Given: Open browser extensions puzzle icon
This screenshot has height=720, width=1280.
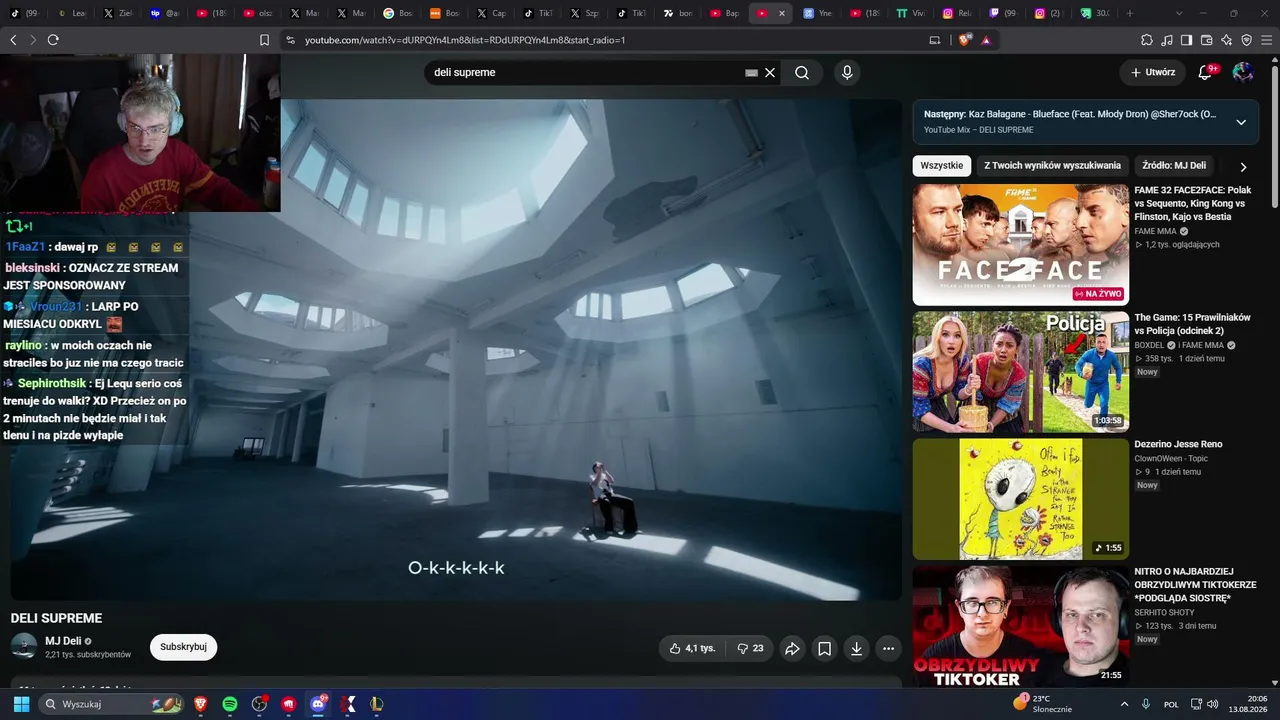Looking at the screenshot, I should coord(1147,40).
